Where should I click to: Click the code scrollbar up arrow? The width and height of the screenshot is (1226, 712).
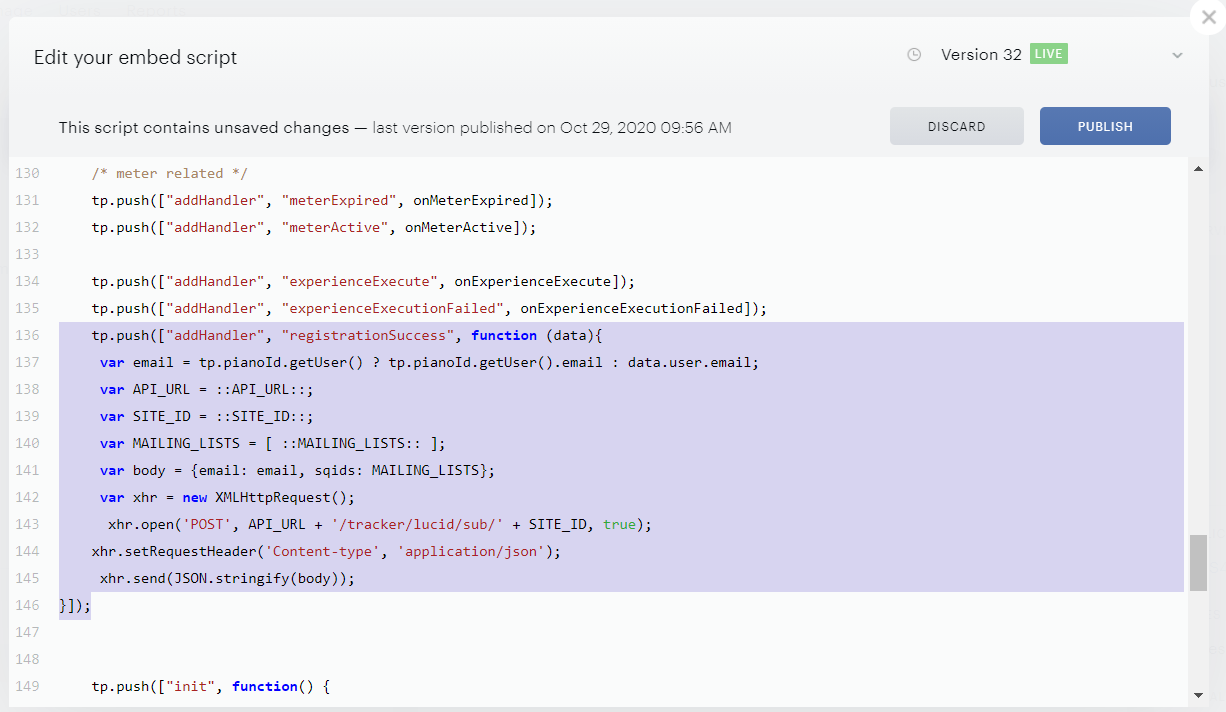[x=1198, y=170]
